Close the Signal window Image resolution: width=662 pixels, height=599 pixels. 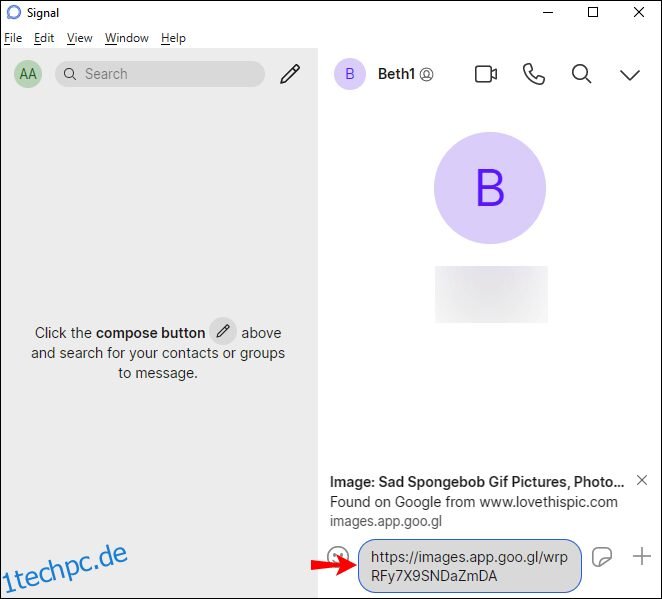(x=639, y=12)
